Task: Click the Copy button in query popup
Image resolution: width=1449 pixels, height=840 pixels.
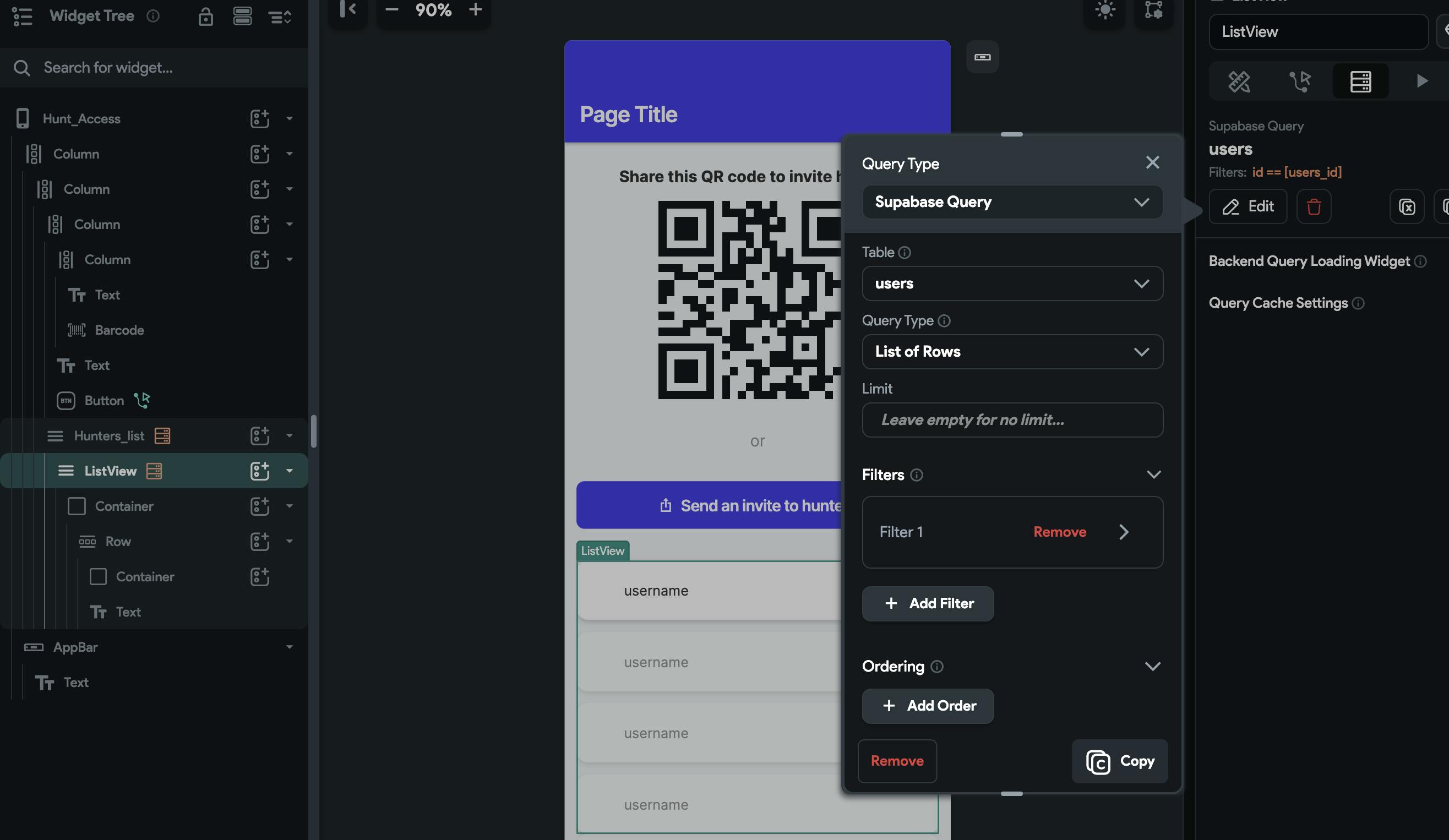Action: point(1120,761)
